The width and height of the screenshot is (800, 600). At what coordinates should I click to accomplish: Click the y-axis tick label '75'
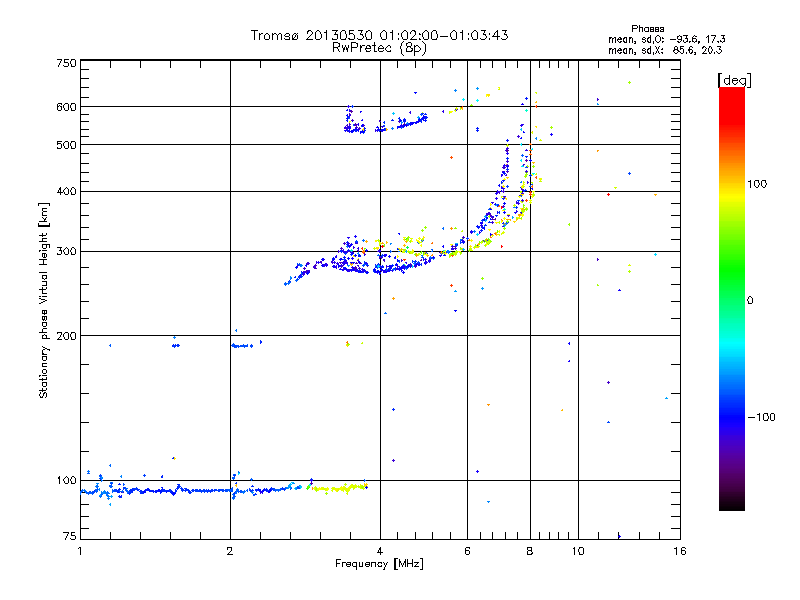[x=70, y=536]
